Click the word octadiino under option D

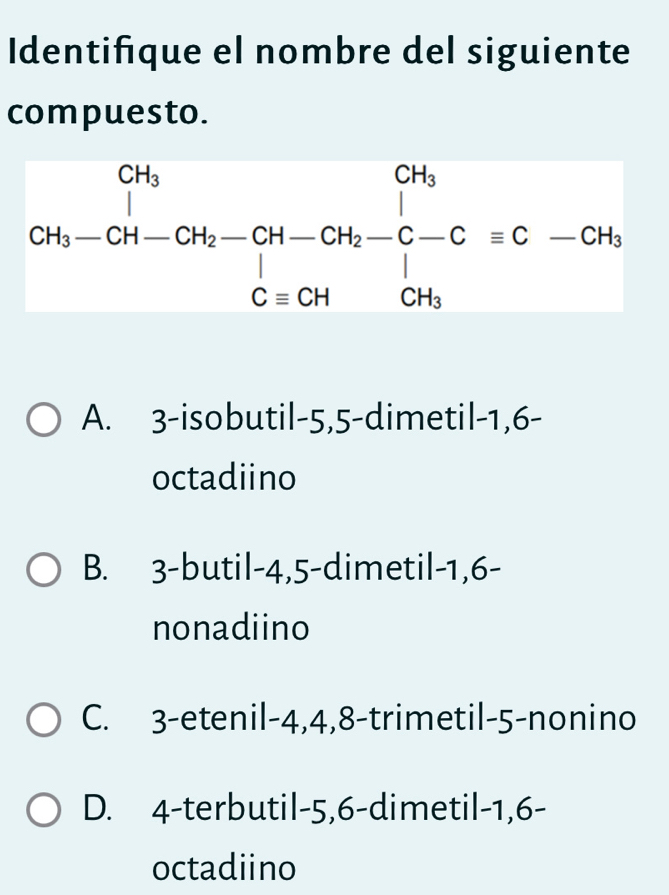click(225, 865)
